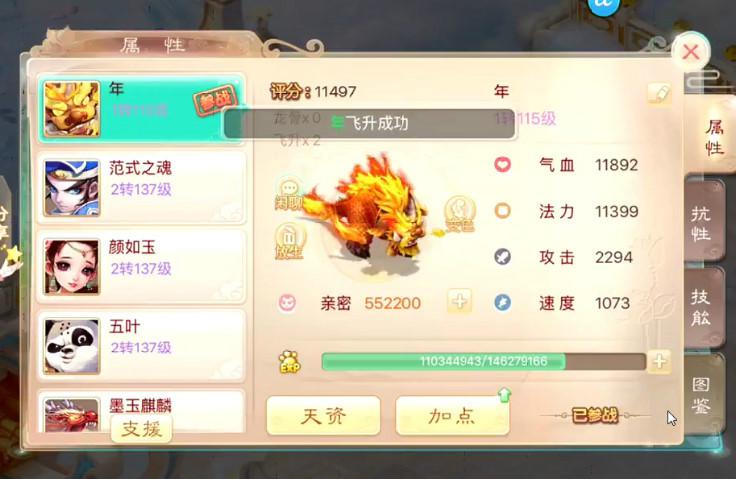Viewport: 736px width, 479px height.
Task: Select the 年 pet in list
Action: (141, 109)
